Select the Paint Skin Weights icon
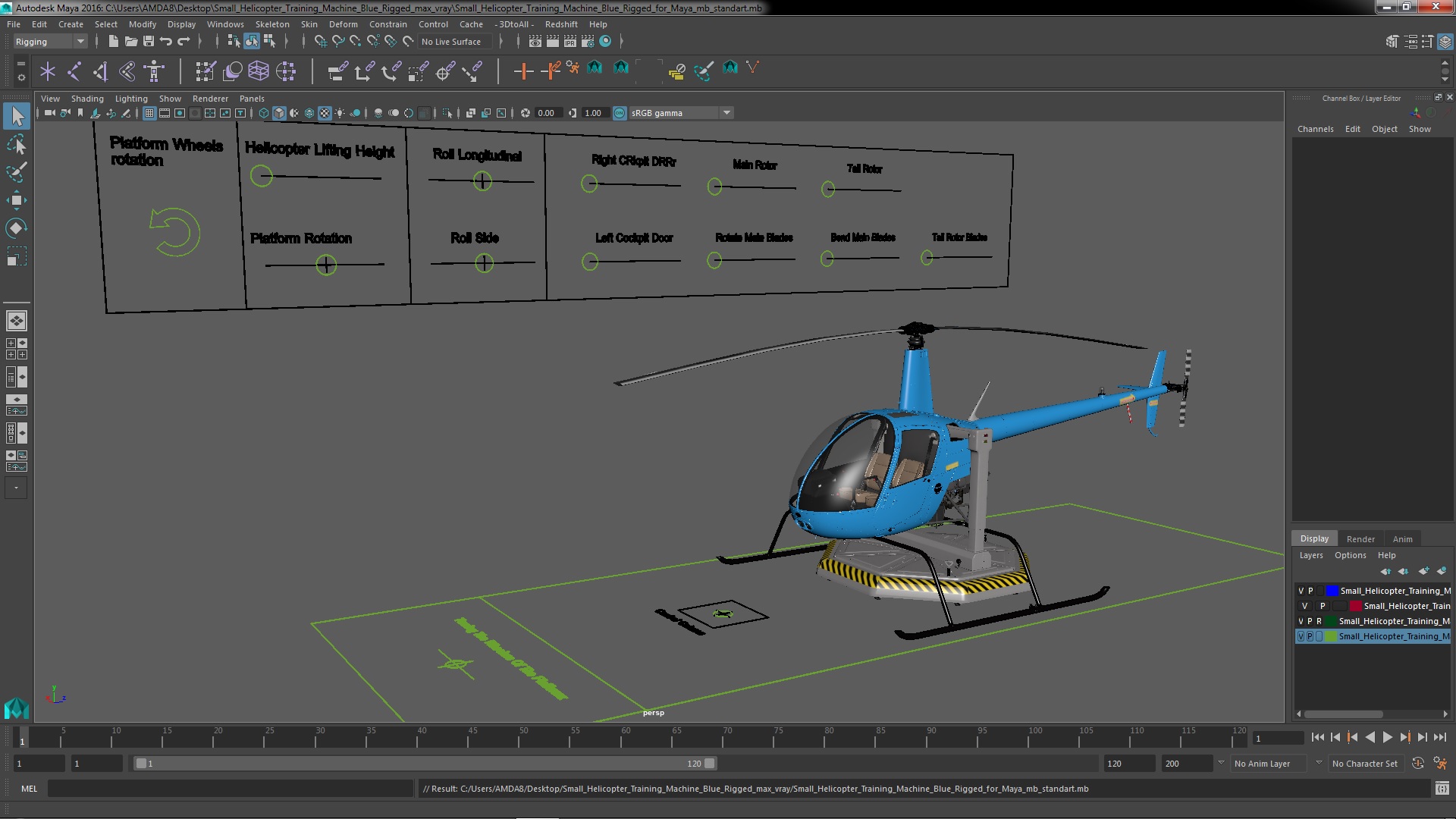 pyautogui.click(x=205, y=71)
